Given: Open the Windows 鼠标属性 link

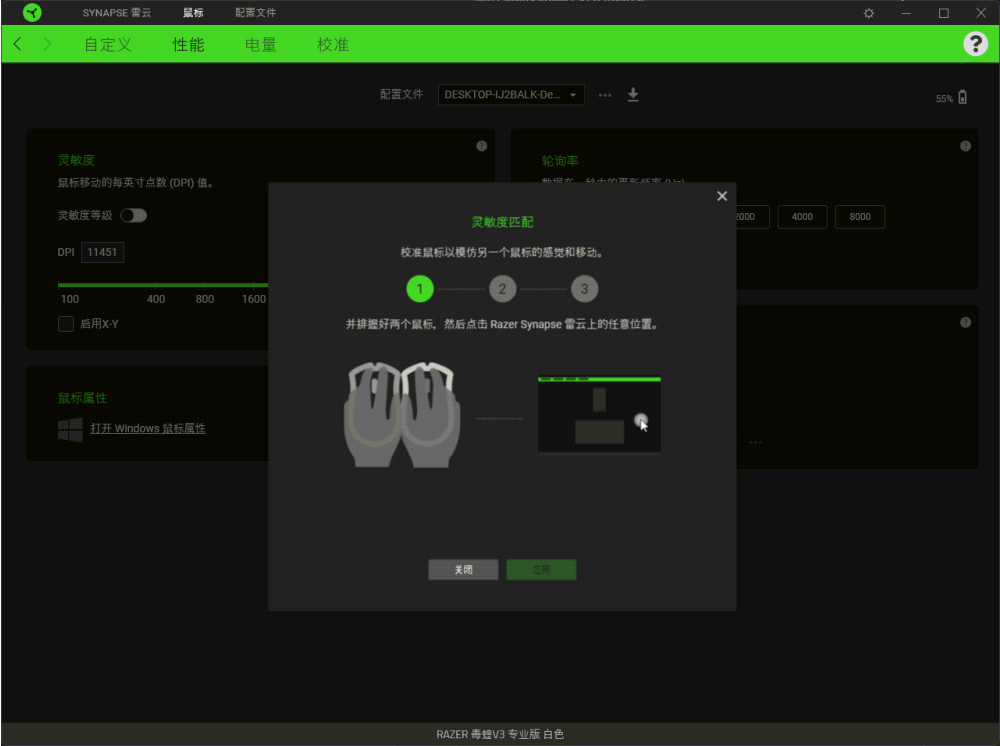Looking at the screenshot, I should (x=147, y=428).
